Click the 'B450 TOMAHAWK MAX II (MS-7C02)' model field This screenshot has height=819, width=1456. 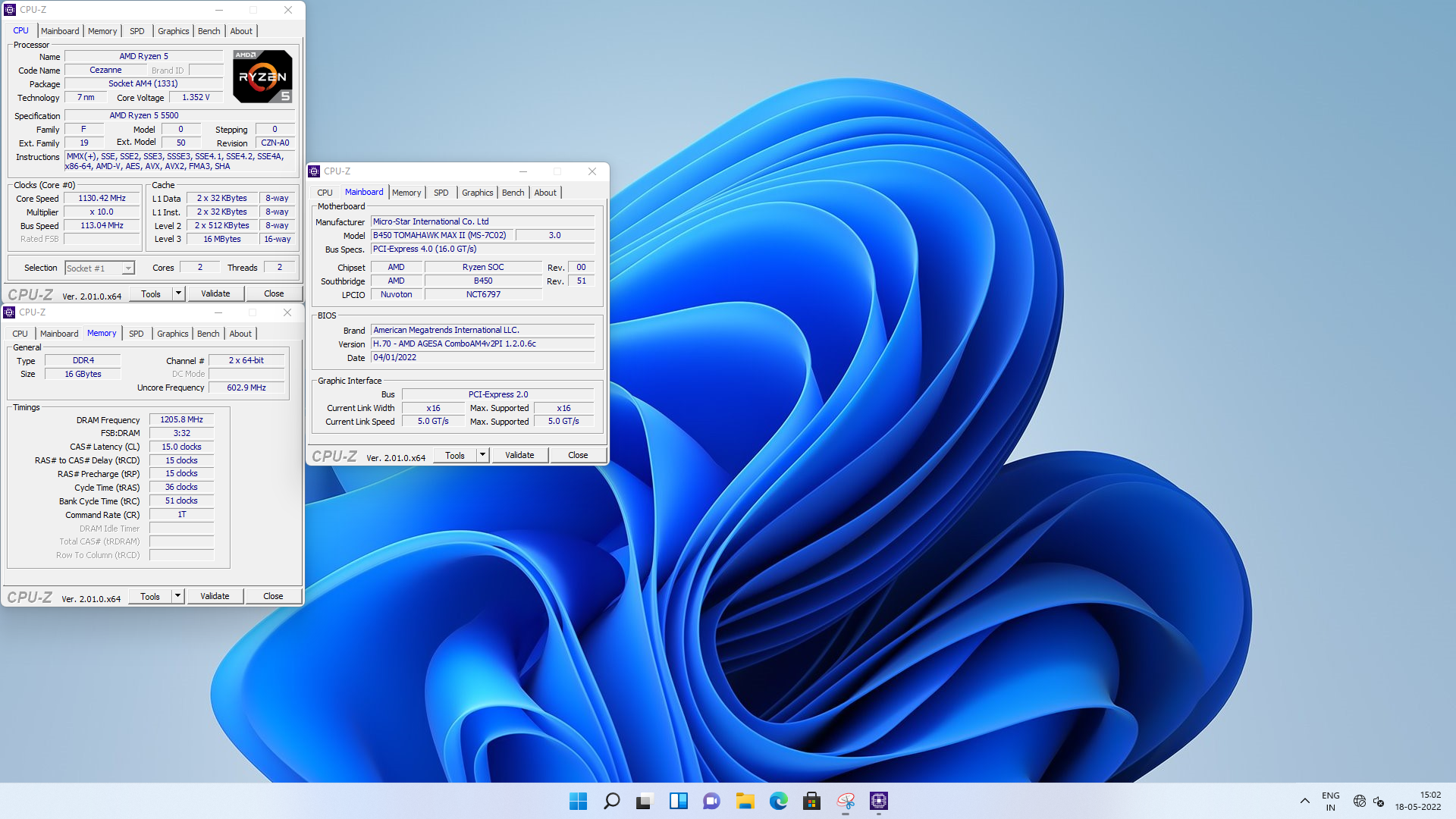[441, 236]
